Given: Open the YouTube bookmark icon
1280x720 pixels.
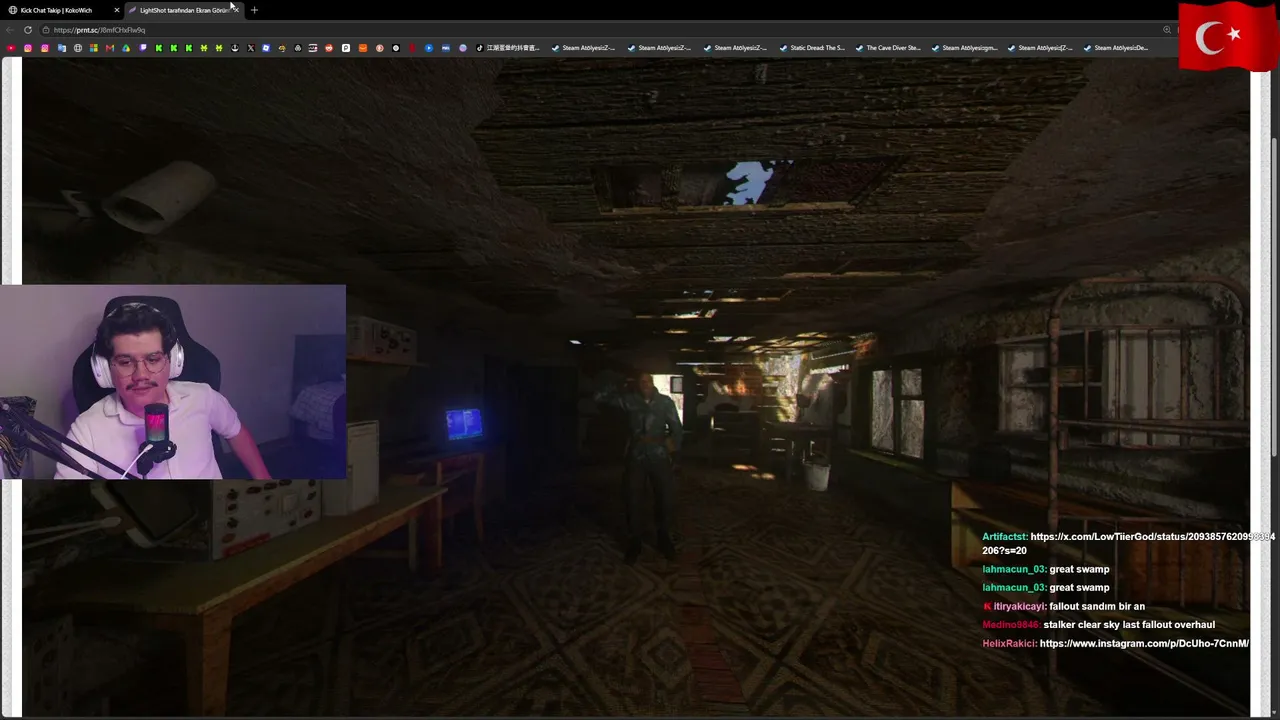Looking at the screenshot, I should coord(11,48).
